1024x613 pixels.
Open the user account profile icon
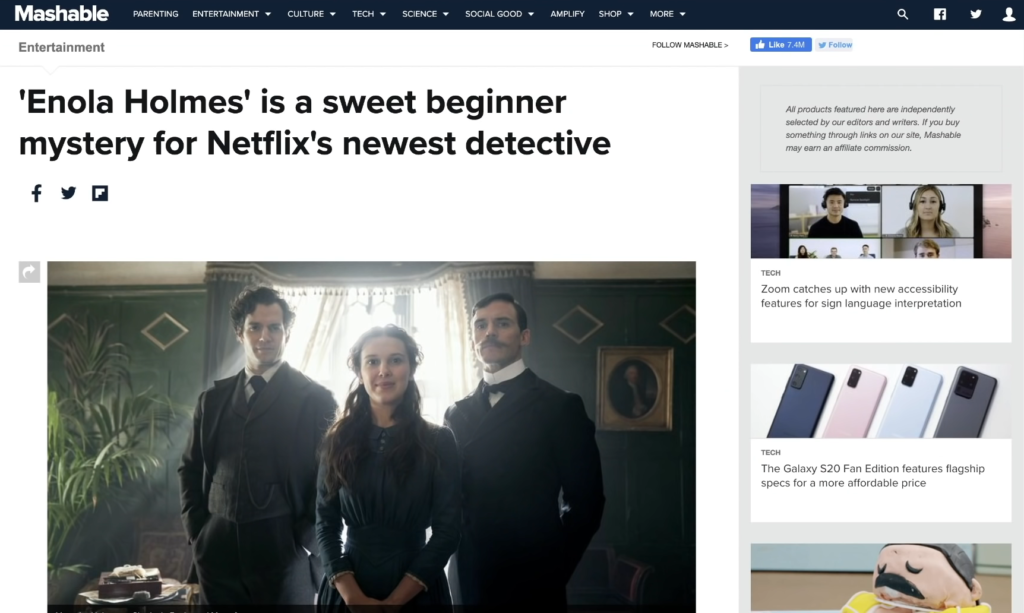pyautogui.click(x=1009, y=14)
